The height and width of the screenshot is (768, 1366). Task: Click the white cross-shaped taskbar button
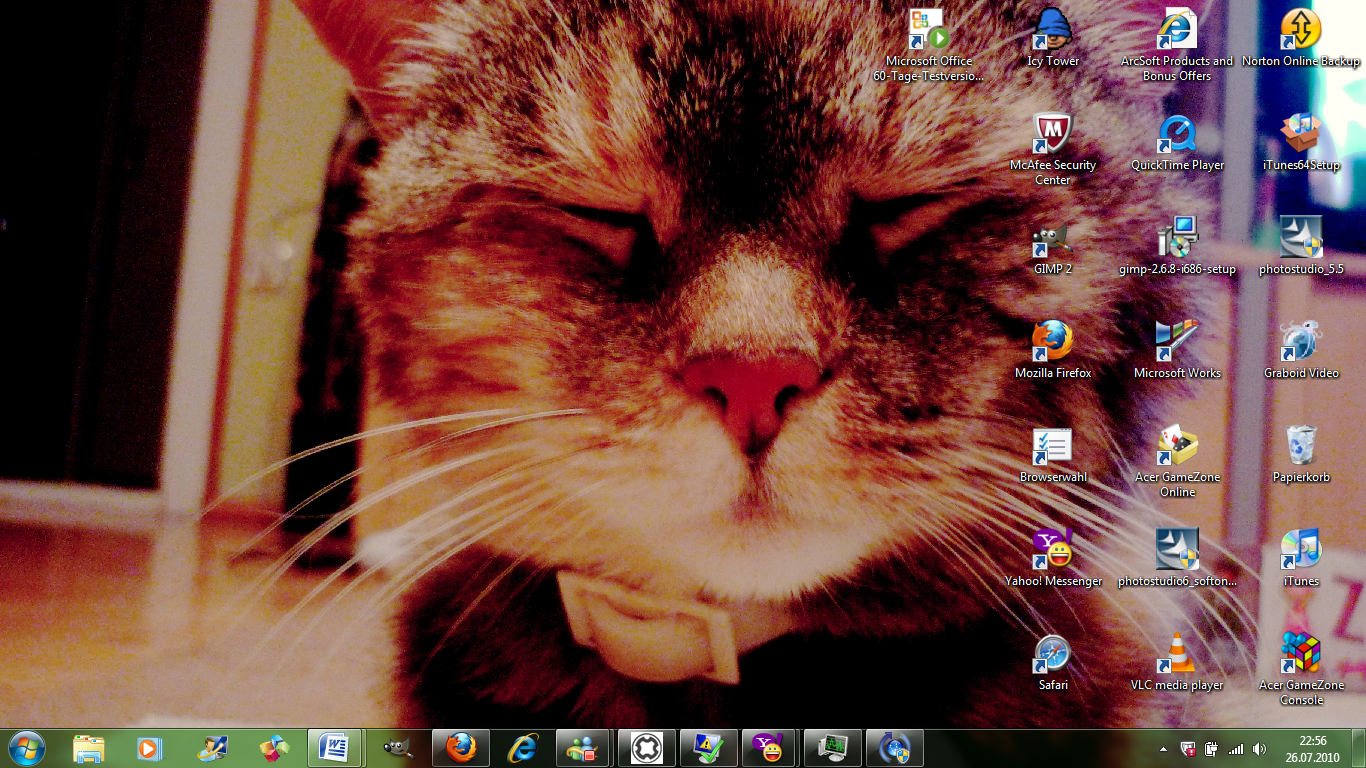point(647,748)
